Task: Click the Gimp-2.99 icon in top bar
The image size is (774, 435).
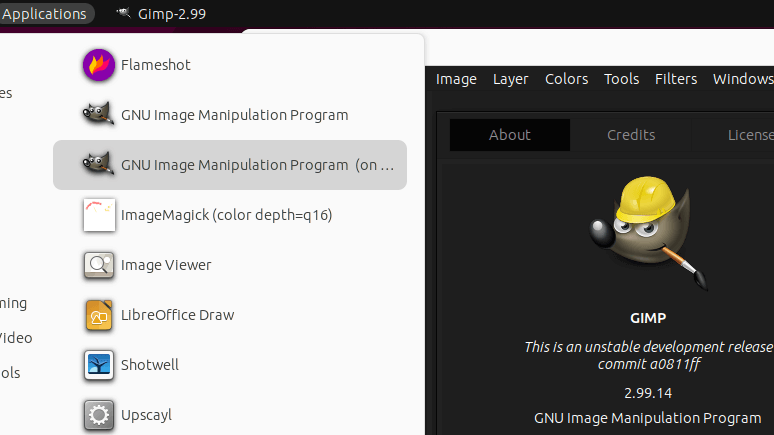Action: pyautogui.click(x=123, y=13)
